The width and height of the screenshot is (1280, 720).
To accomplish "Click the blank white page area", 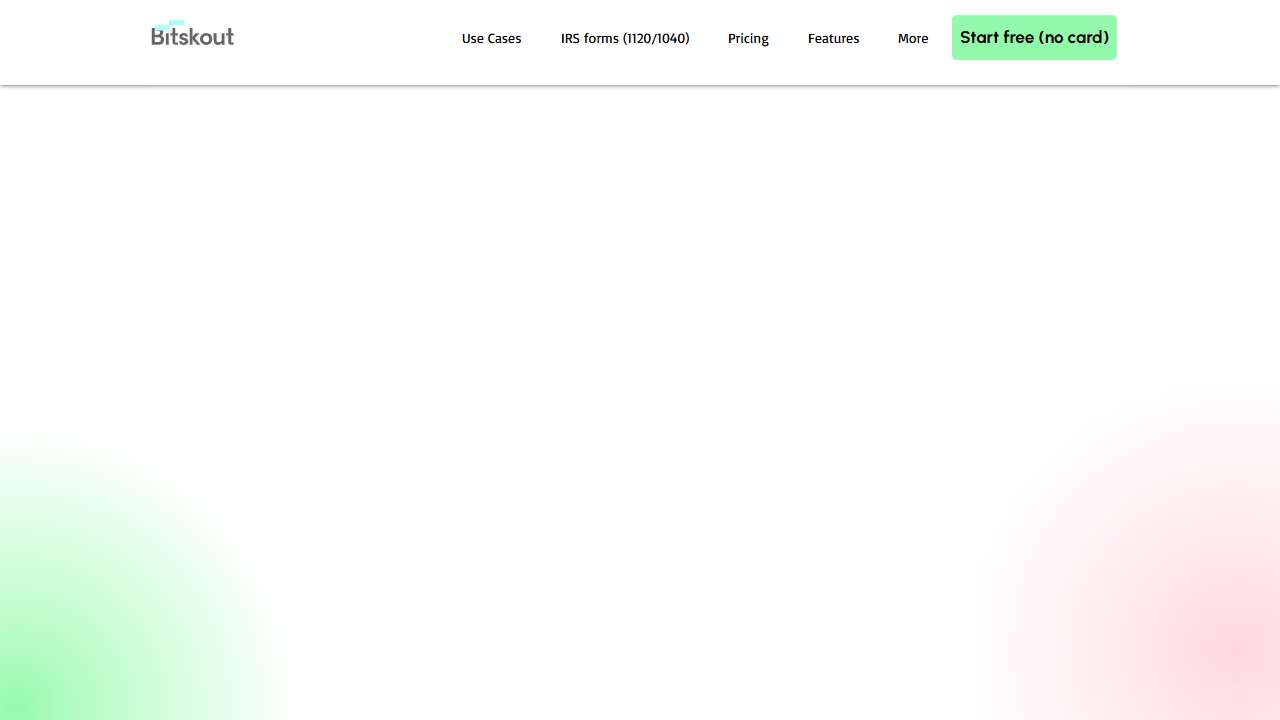I will tap(640, 300).
